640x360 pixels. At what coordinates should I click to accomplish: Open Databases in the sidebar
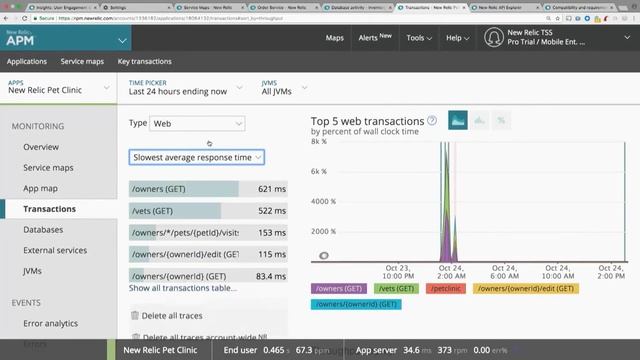coord(43,230)
